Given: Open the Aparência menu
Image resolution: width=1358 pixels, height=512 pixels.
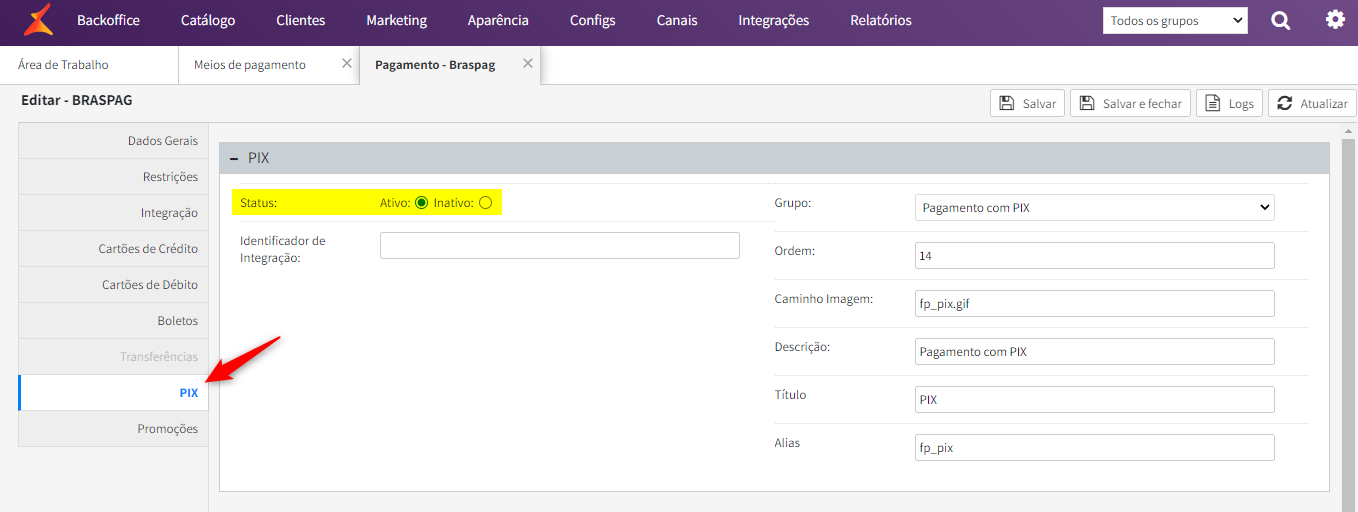Looking at the screenshot, I should [498, 20].
